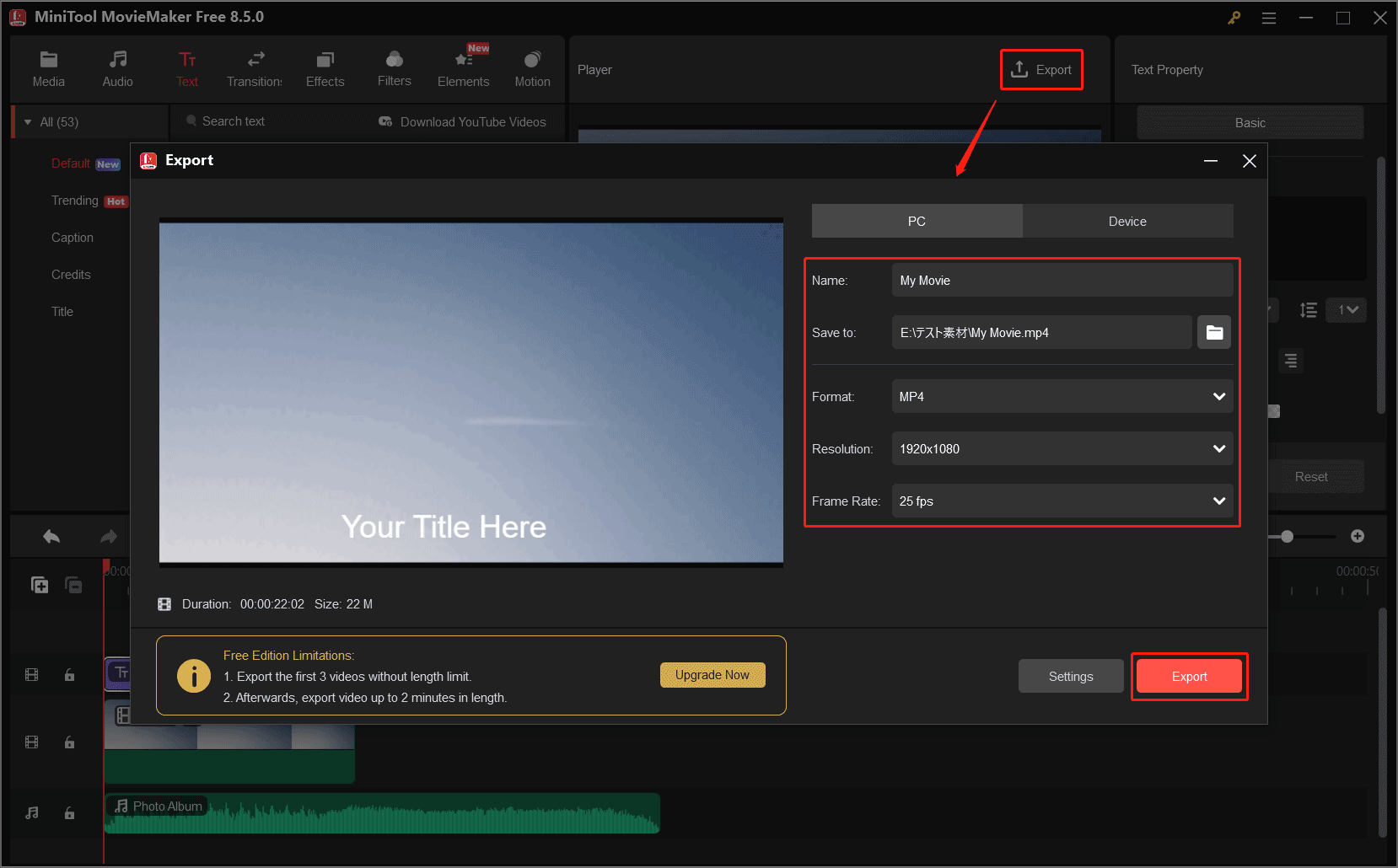Toggle the lock on the audio track
Screen dimensions: 1398x868
point(69,812)
